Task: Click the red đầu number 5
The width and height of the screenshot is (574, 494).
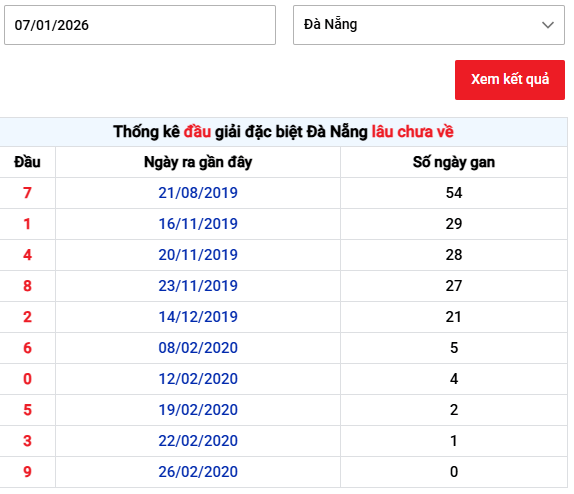Action: click(27, 410)
